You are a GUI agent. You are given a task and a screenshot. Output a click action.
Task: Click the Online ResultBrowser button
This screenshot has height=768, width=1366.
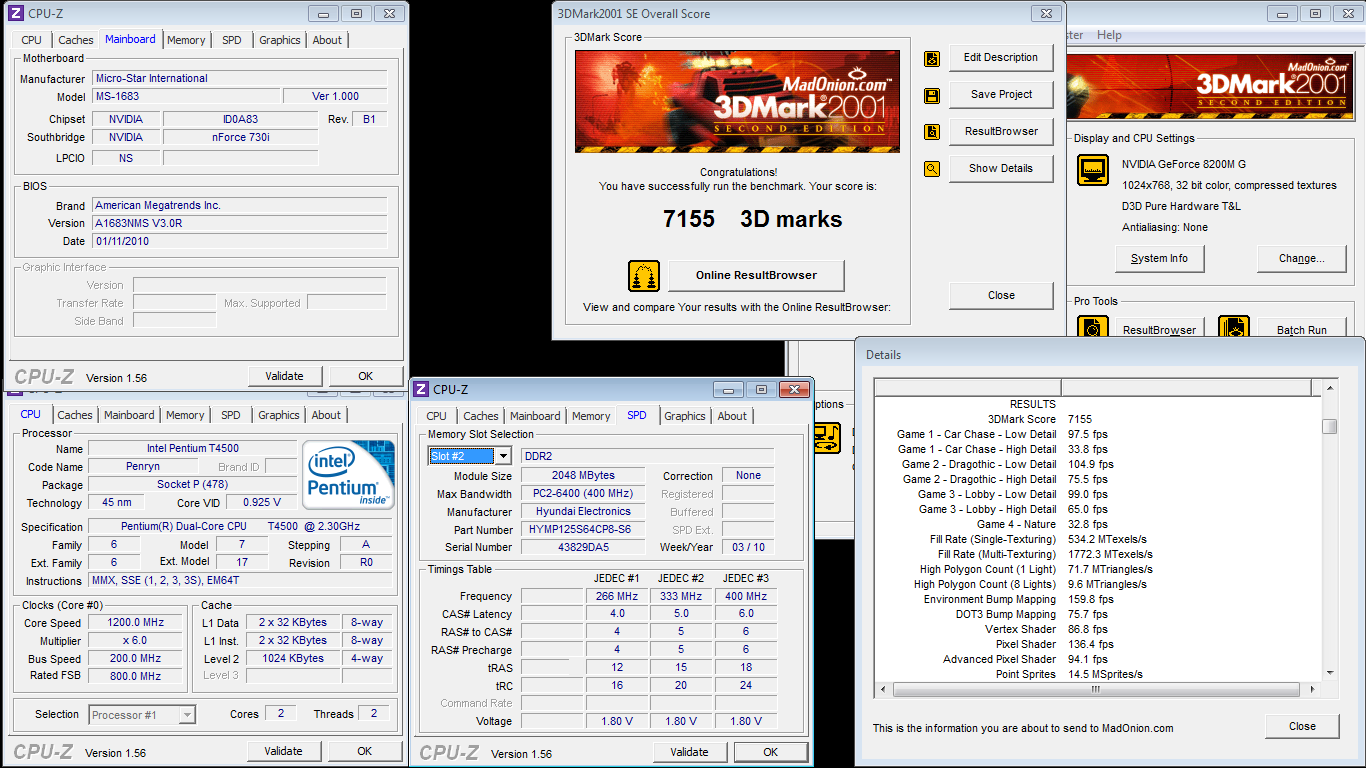tap(756, 275)
